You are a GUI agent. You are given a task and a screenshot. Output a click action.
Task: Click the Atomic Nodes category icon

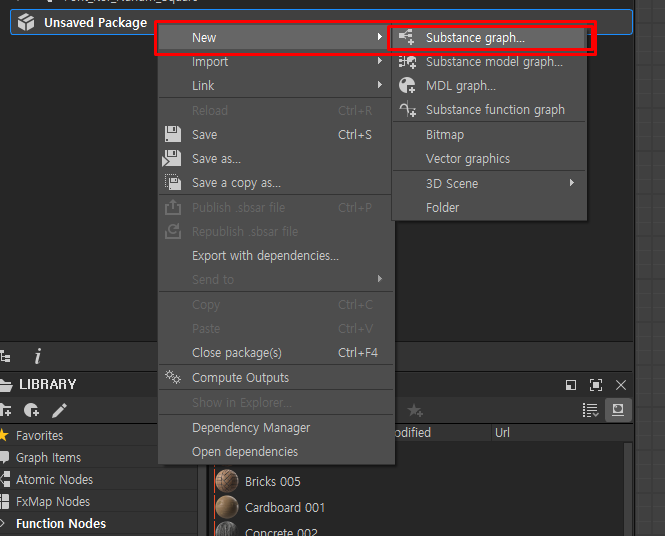[5, 479]
